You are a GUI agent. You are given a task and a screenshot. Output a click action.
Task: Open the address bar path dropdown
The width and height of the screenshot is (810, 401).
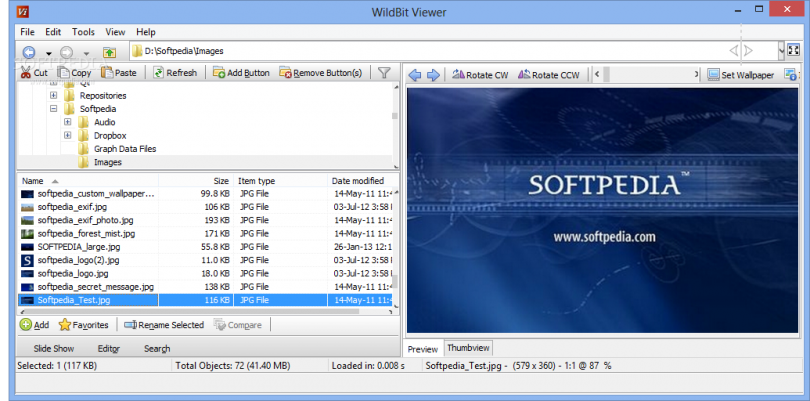pyautogui.click(x=780, y=50)
